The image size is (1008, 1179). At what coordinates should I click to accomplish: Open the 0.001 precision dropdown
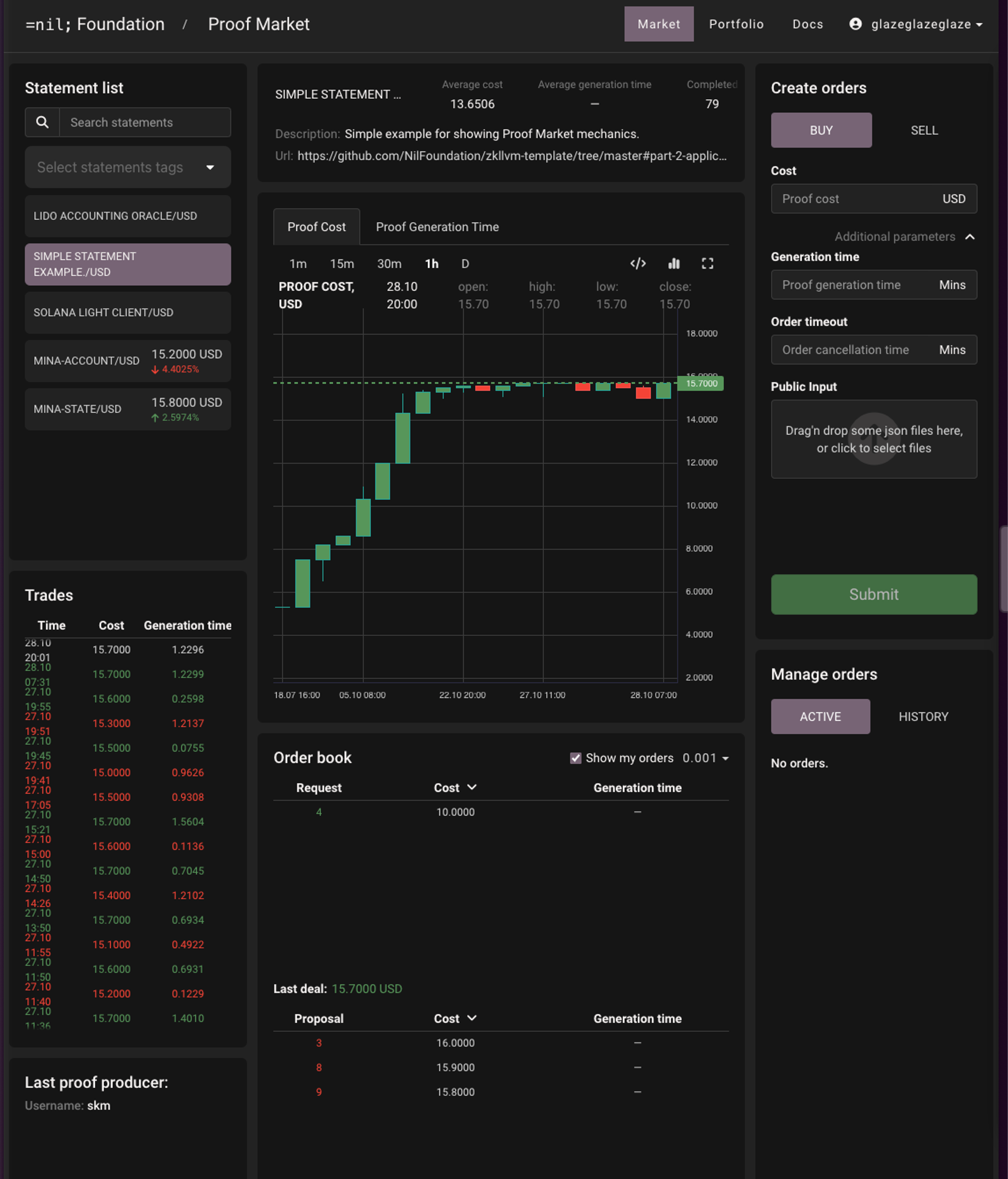pos(706,758)
